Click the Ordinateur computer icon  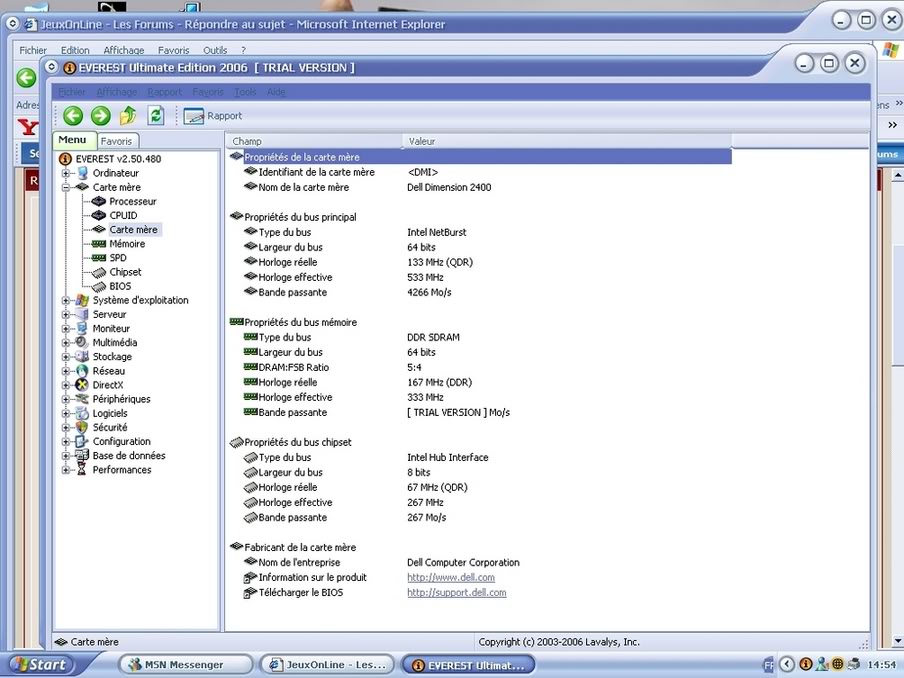pos(82,173)
